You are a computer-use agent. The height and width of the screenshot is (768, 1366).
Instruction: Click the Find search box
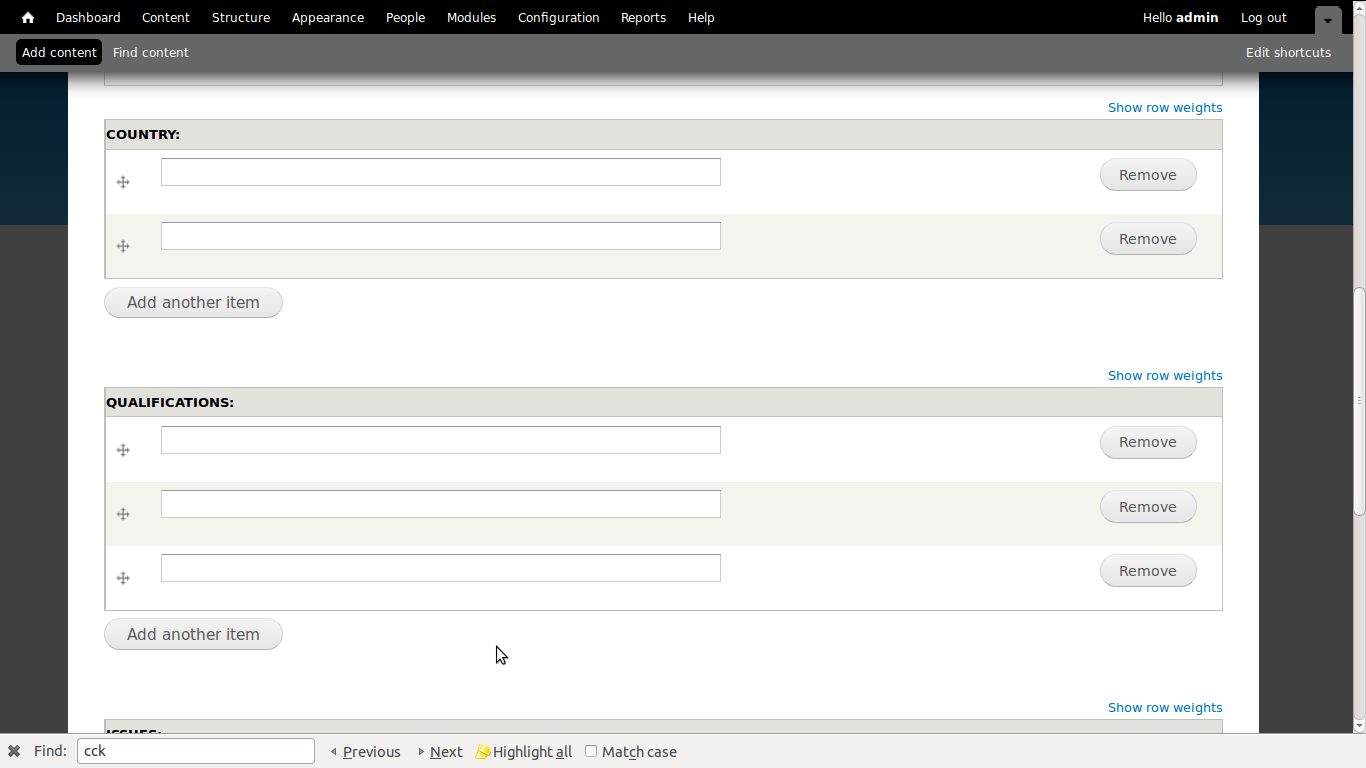pyautogui.click(x=196, y=751)
